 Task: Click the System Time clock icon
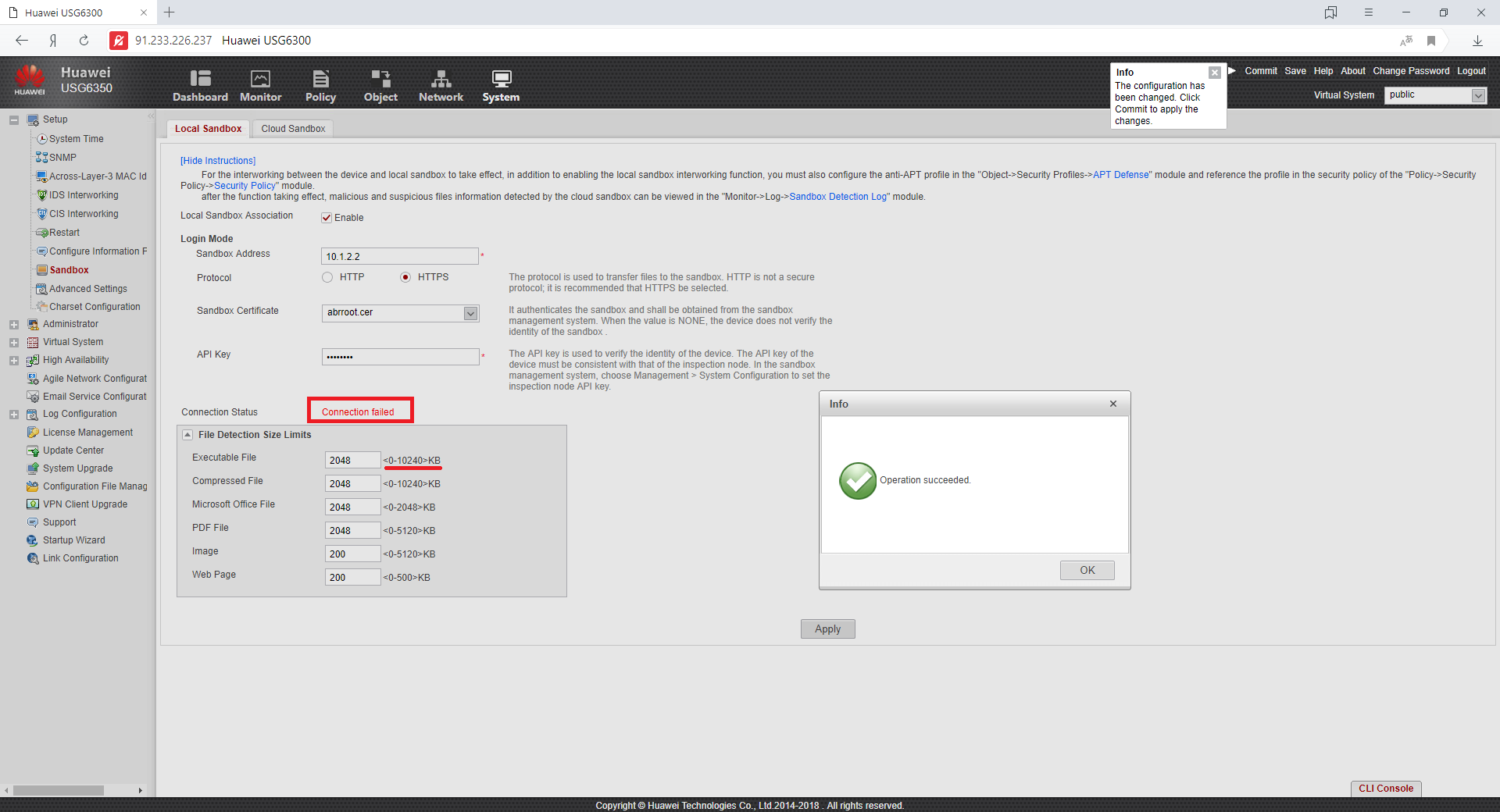(x=42, y=139)
